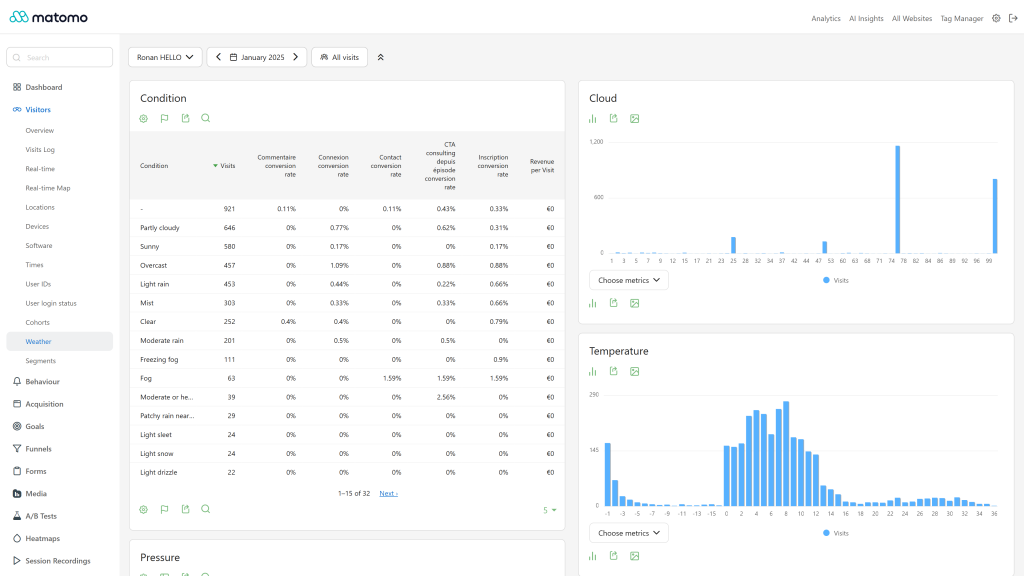Collapse the top controls with double chevron
Screen dimensions: 1024x576
tap(381, 57)
